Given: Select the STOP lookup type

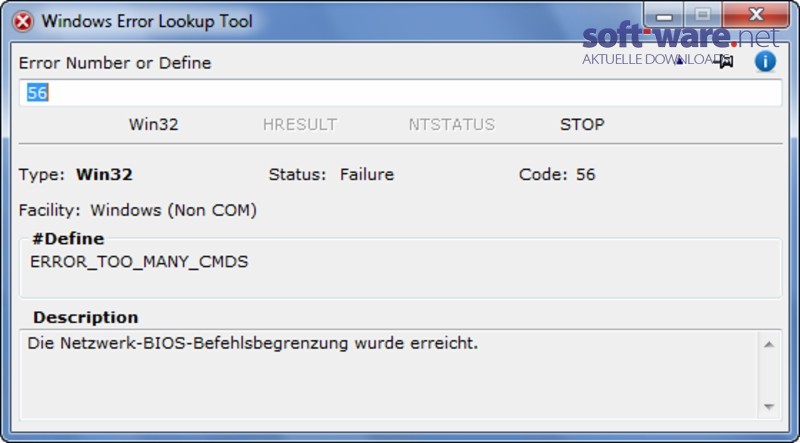Looking at the screenshot, I should tap(582, 125).
